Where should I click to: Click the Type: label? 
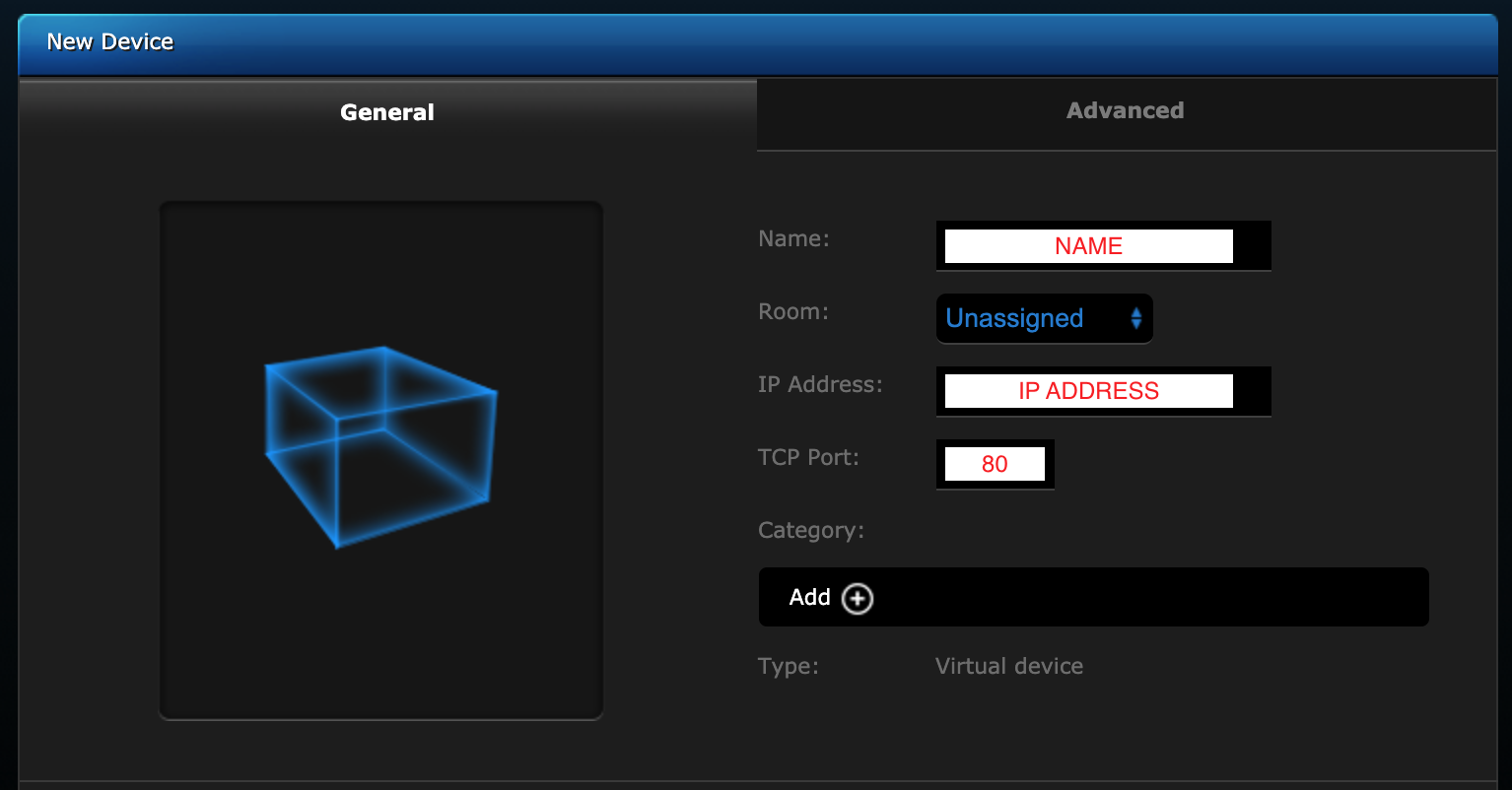tap(788, 667)
